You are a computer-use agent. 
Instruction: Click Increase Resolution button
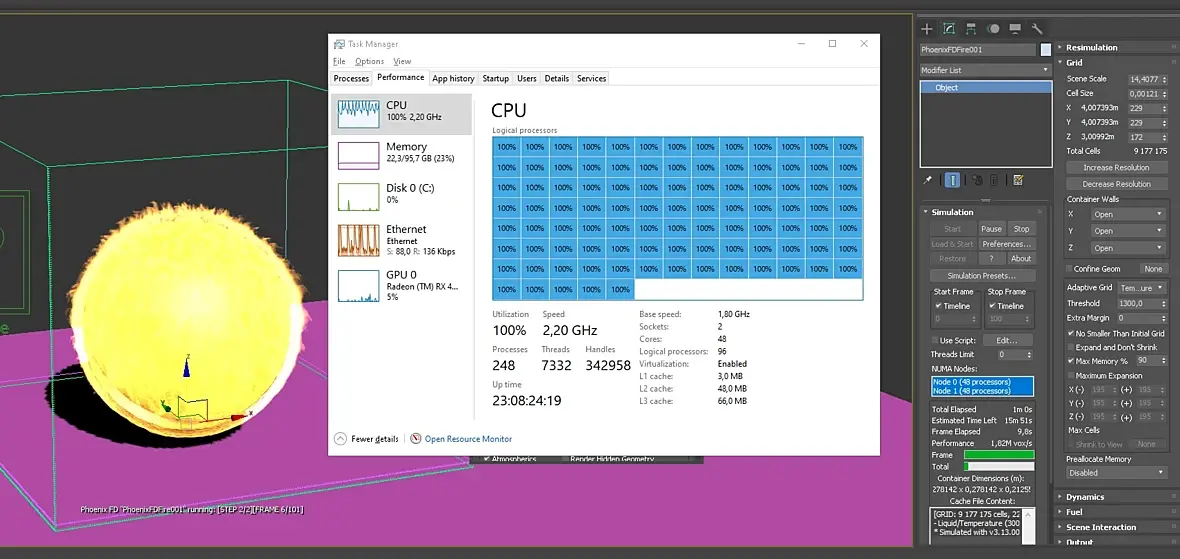pyautogui.click(x=1116, y=168)
